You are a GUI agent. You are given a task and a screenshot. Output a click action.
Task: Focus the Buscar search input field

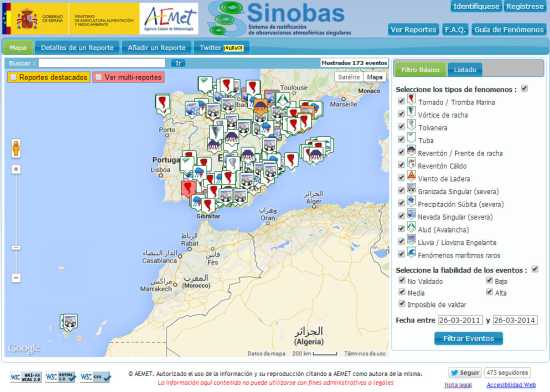(x=102, y=63)
